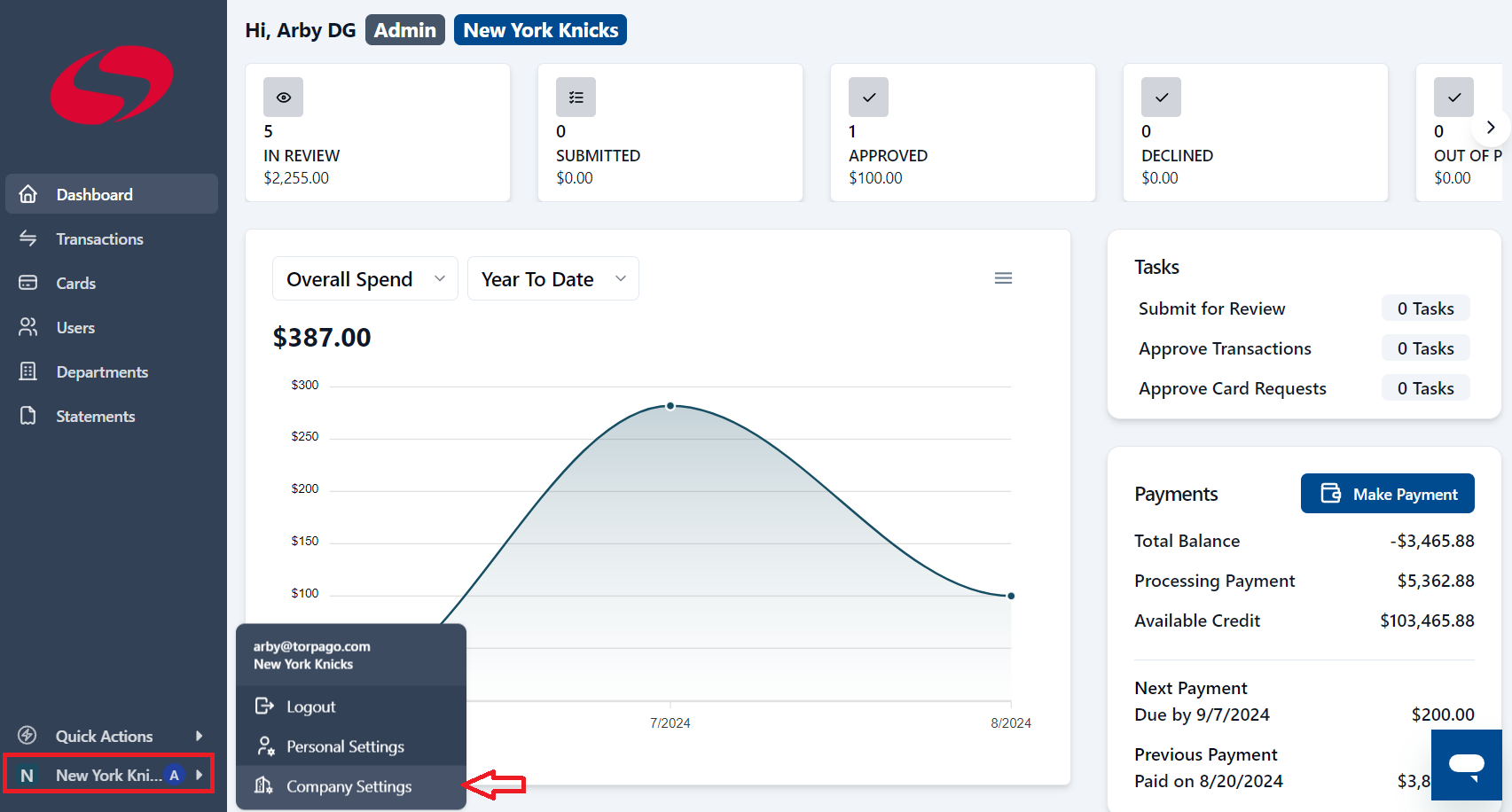Viewport: 1512px width, 812px height.
Task: Click the Statements document icon
Action: pos(28,416)
